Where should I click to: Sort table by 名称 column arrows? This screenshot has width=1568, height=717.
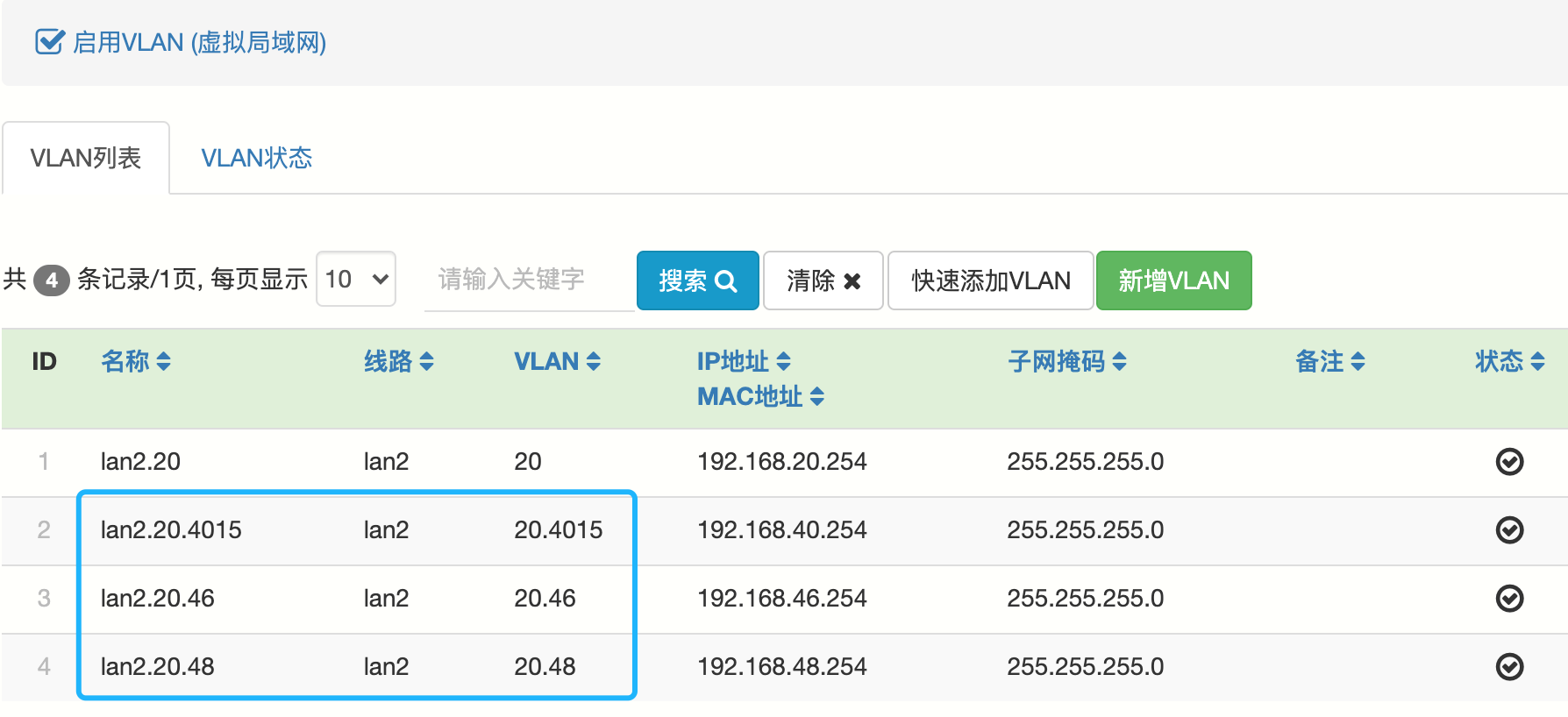[x=163, y=361]
